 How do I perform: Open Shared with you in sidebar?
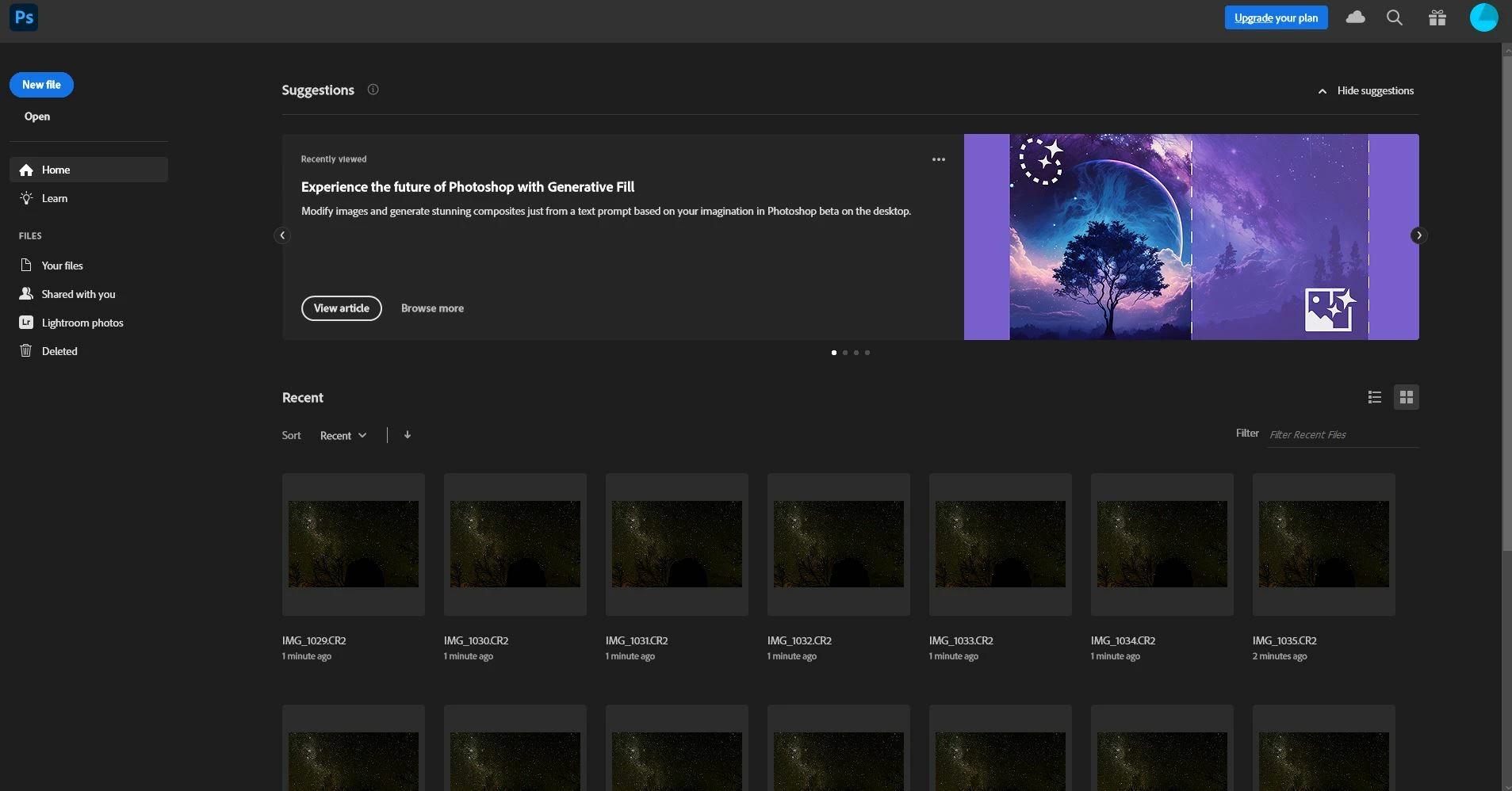[x=89, y=294]
